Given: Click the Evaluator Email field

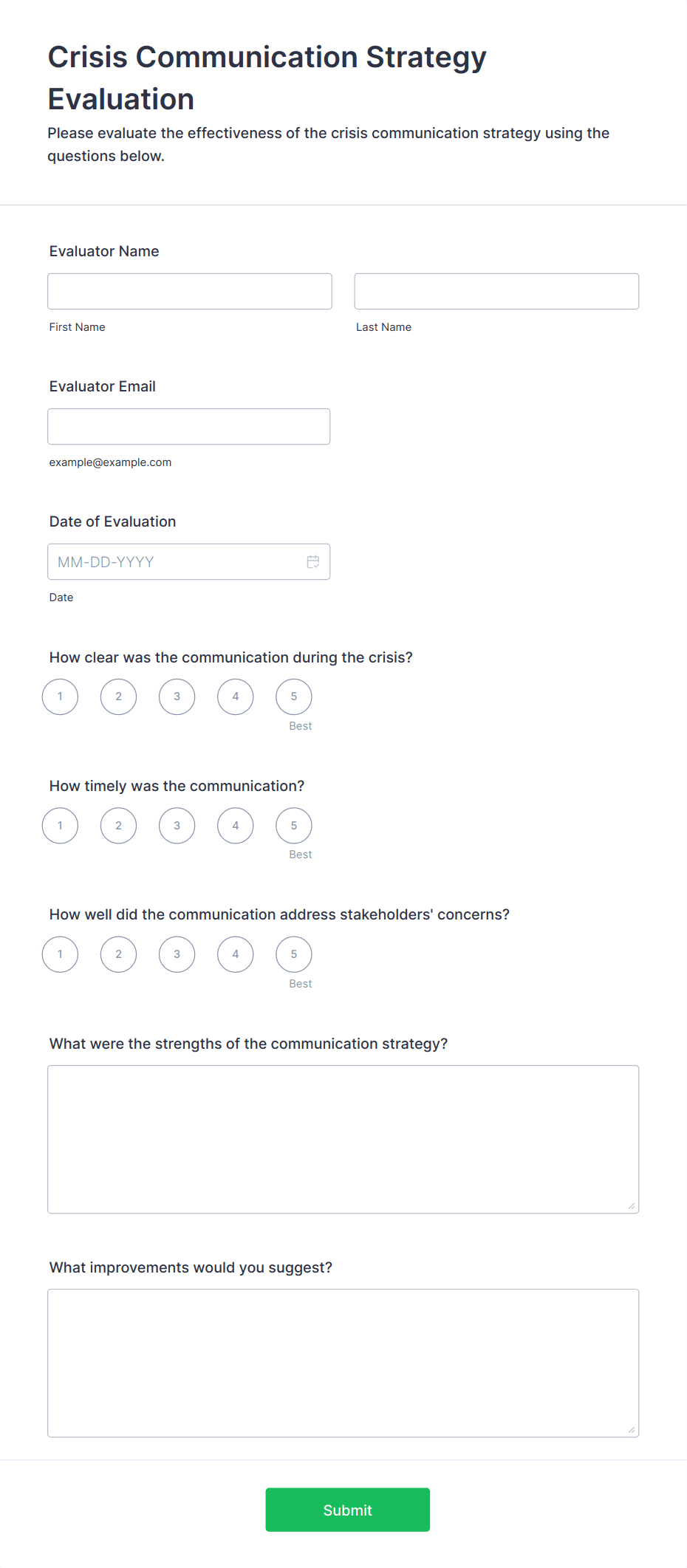Looking at the screenshot, I should click(189, 426).
